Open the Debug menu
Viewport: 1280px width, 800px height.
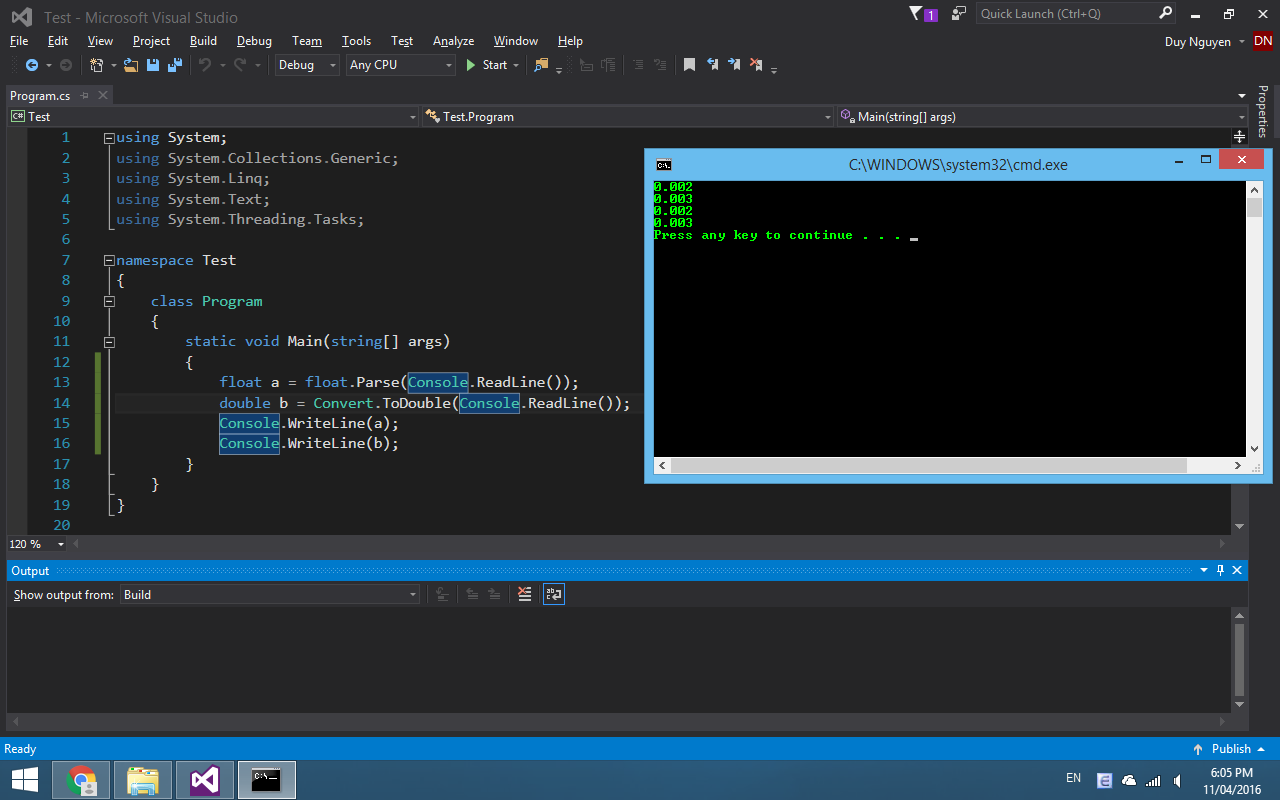254,41
